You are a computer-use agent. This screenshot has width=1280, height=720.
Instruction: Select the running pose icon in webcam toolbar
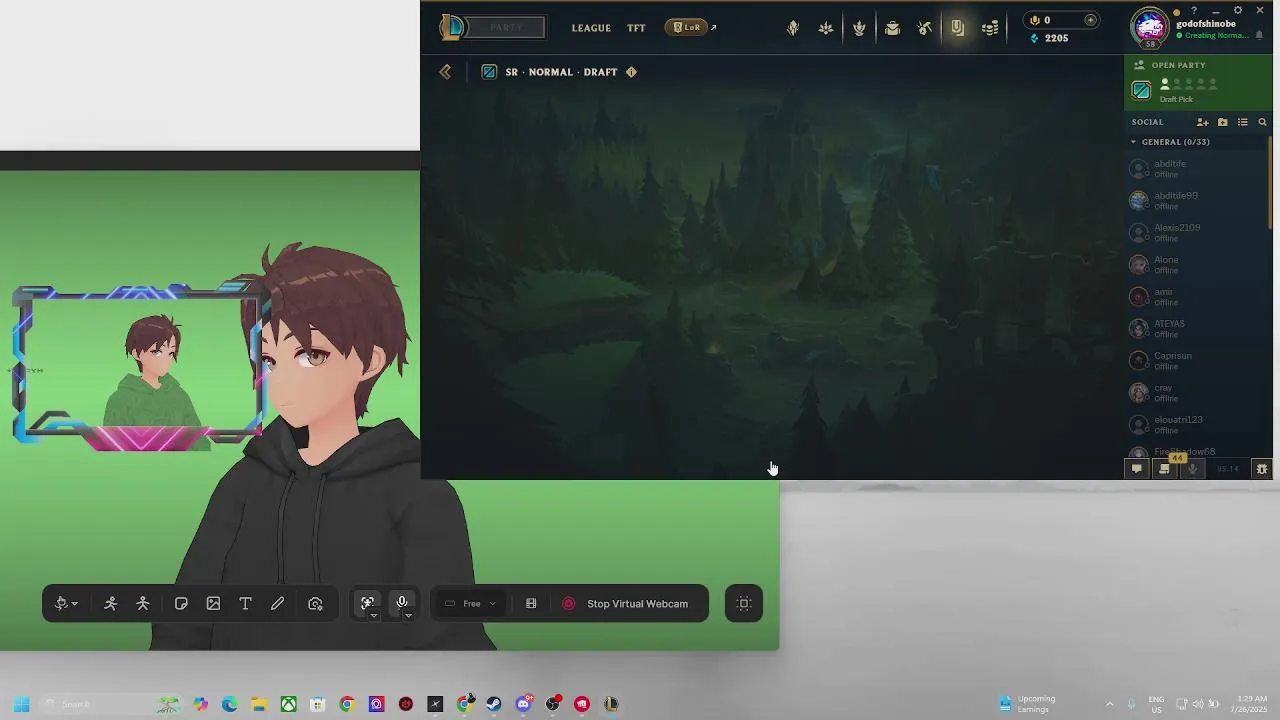pyautogui.click(x=111, y=603)
